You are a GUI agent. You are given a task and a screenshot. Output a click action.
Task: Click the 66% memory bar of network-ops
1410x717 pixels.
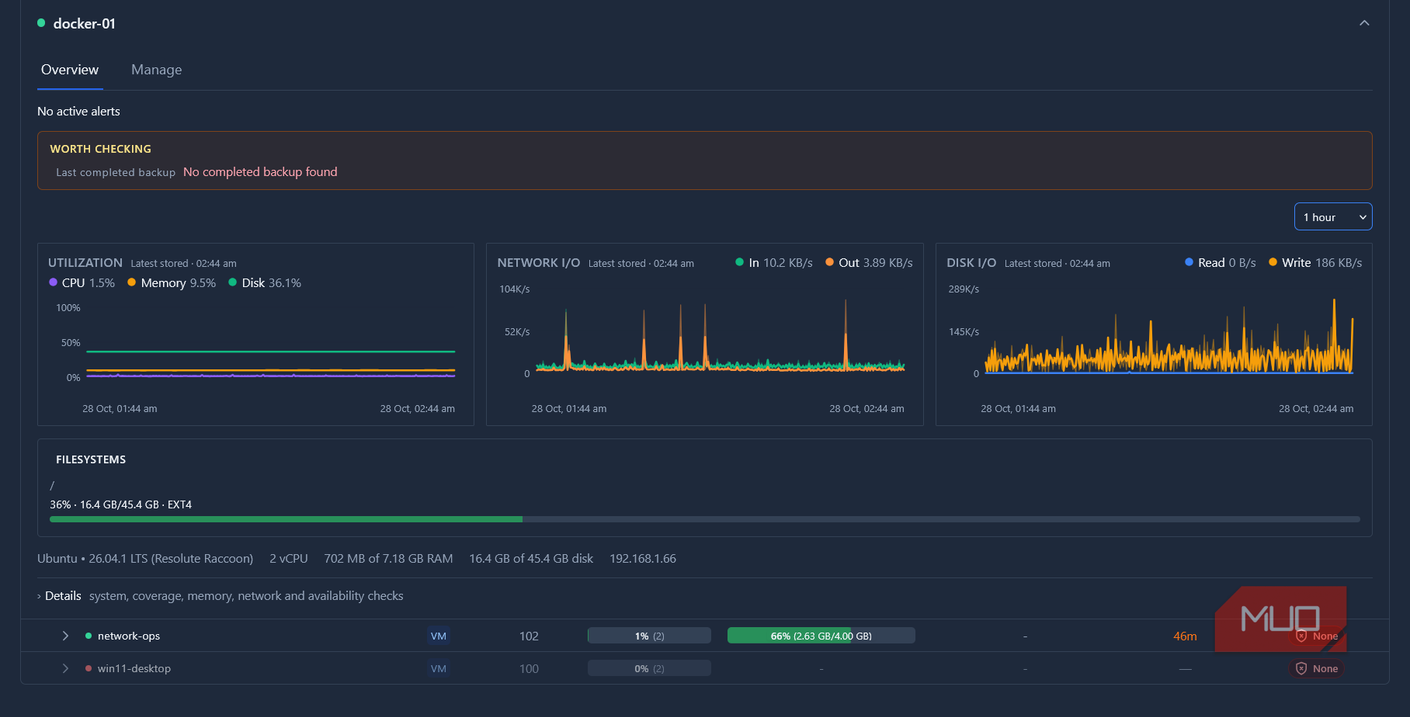(x=821, y=636)
